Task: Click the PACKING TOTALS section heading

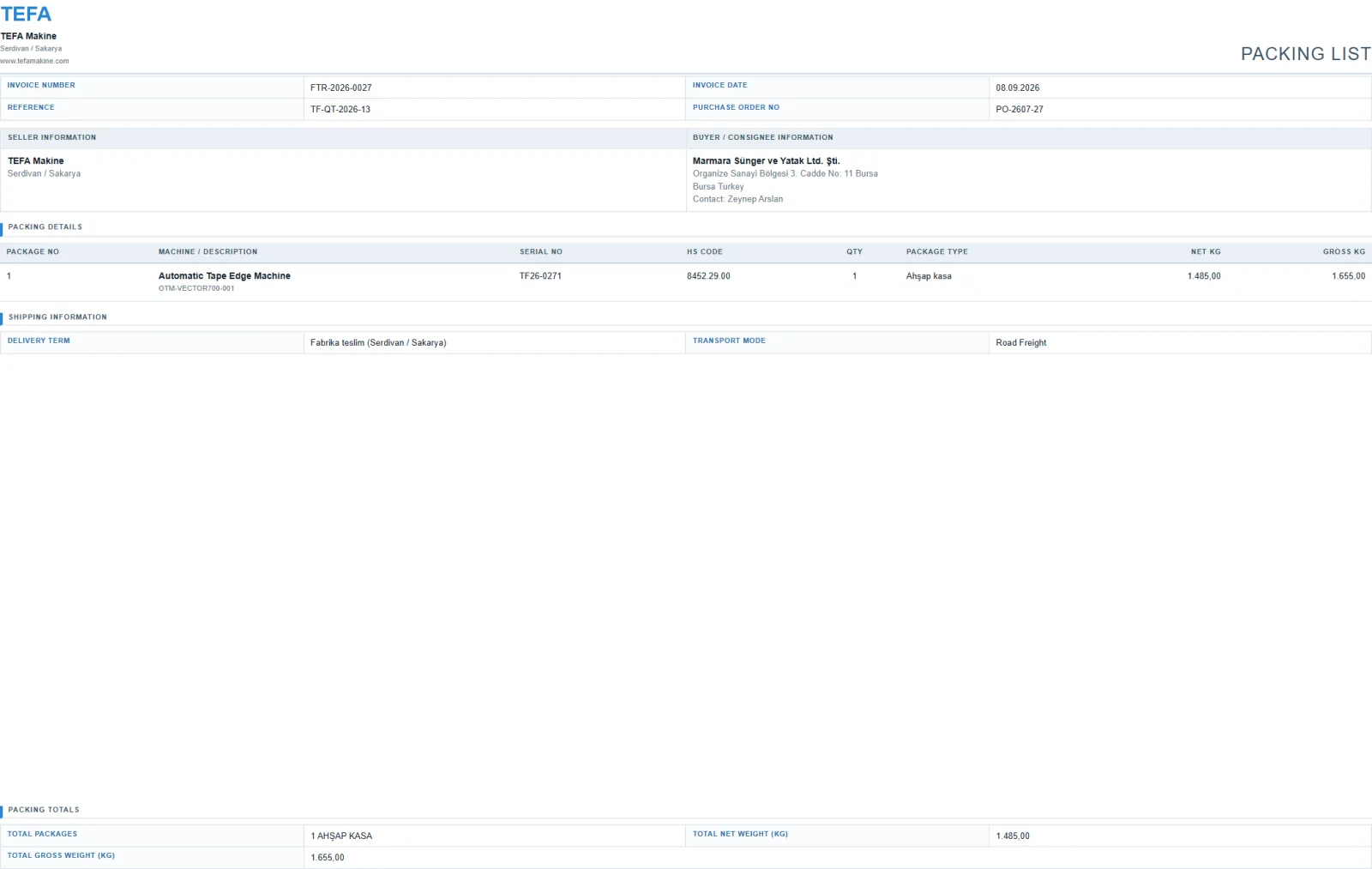Action: (x=44, y=810)
